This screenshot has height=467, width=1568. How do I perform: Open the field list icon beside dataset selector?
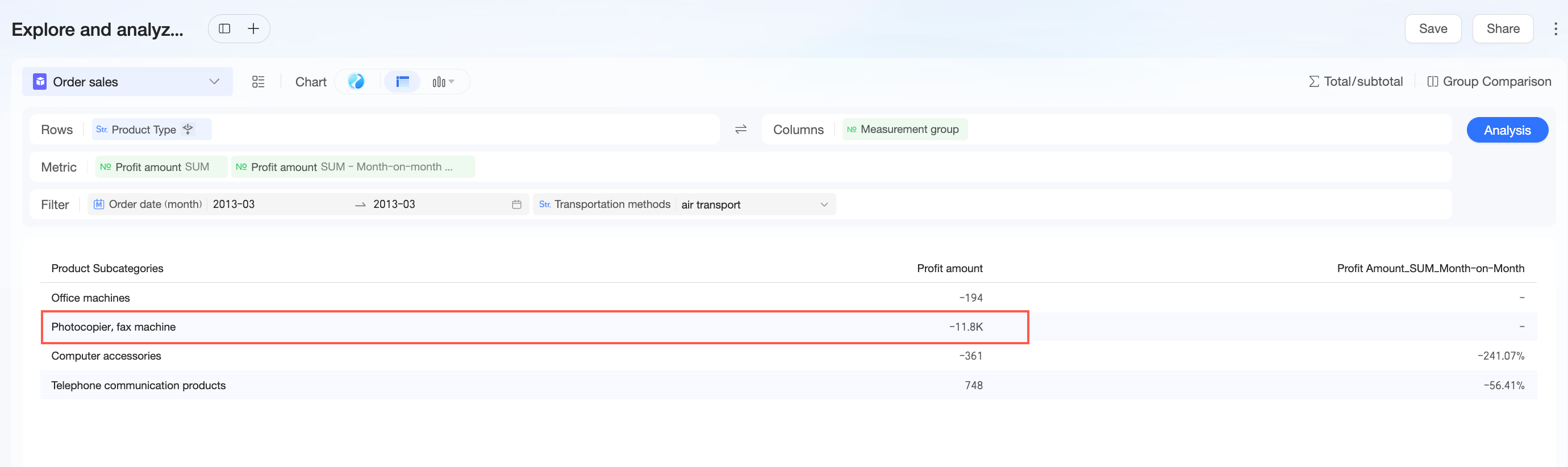(x=258, y=82)
